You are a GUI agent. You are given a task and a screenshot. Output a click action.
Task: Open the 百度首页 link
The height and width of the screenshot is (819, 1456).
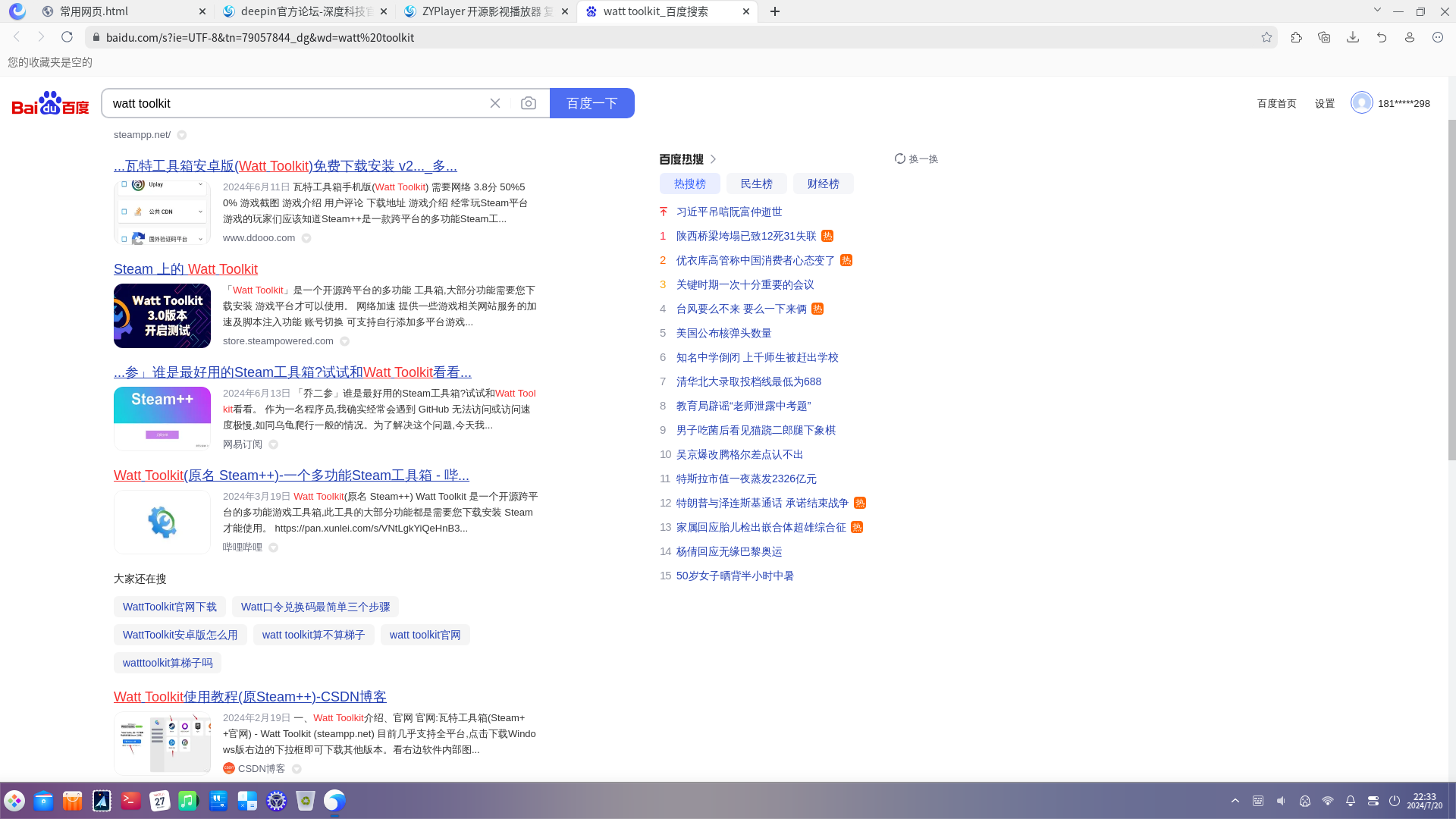(x=1277, y=104)
